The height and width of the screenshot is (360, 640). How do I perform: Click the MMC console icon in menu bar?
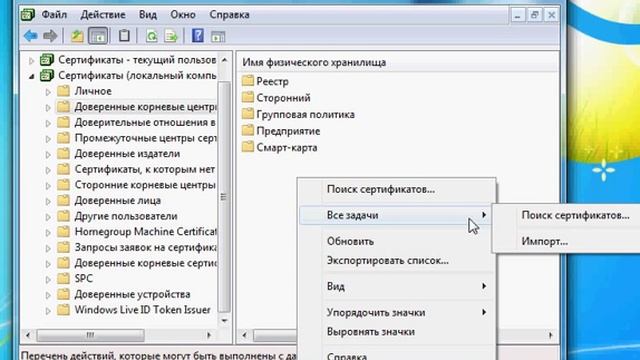pos(27,15)
